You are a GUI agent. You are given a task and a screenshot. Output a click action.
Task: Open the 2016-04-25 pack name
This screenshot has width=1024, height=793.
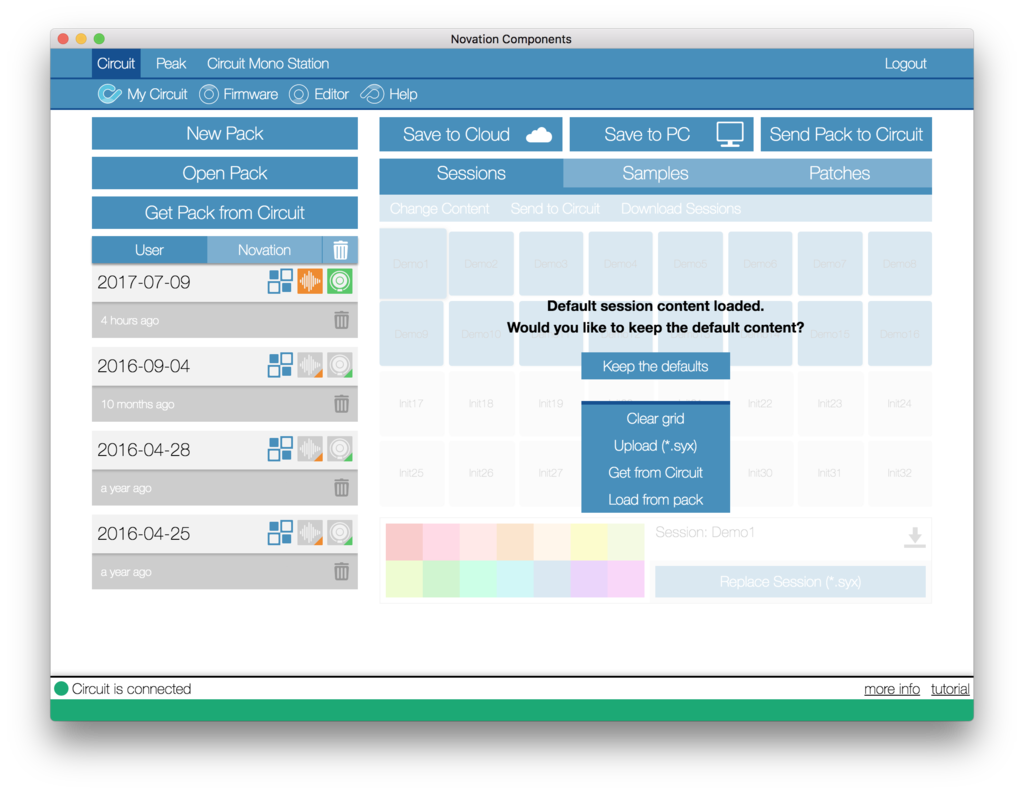[x=144, y=534]
